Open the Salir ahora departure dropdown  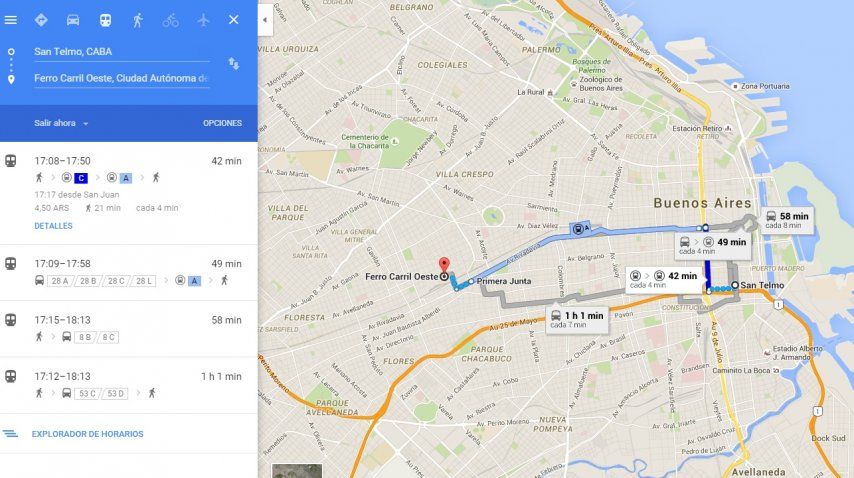coord(61,123)
